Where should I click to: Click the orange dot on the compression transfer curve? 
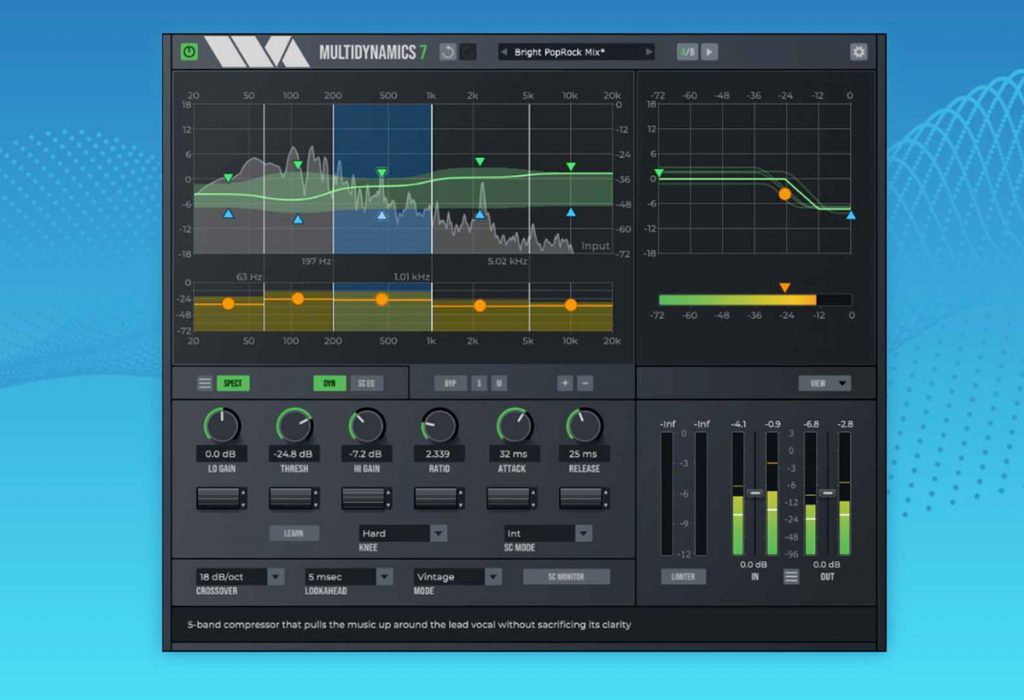pos(785,194)
